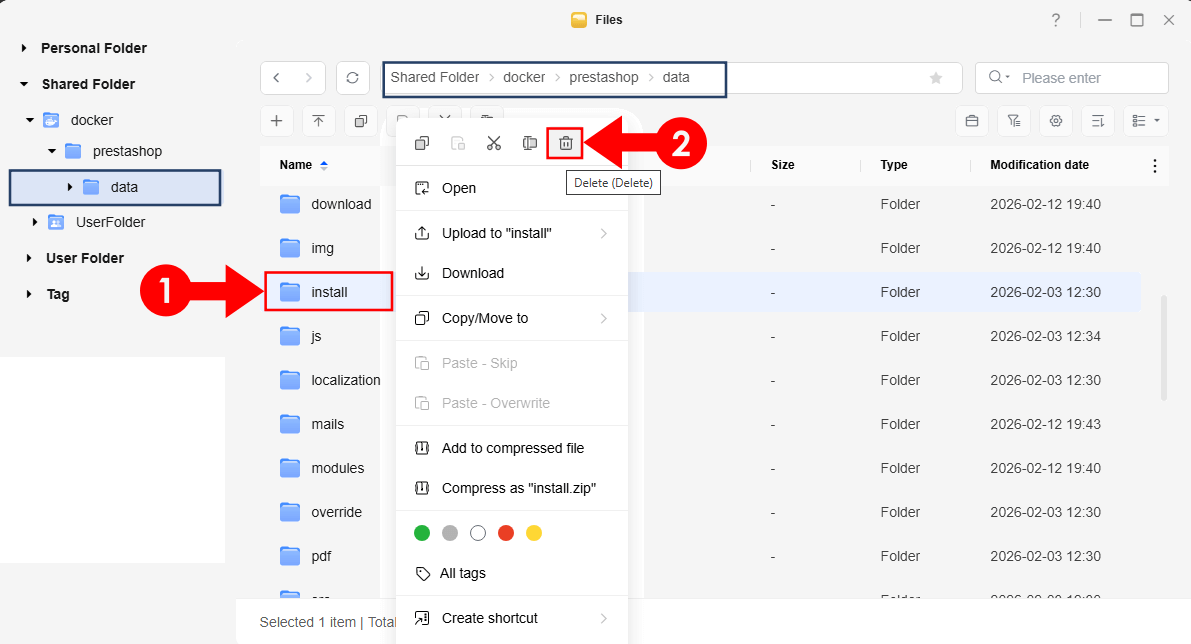Open the filter icon in toolbar
The width and height of the screenshot is (1191, 644).
pyautogui.click(x=1014, y=121)
